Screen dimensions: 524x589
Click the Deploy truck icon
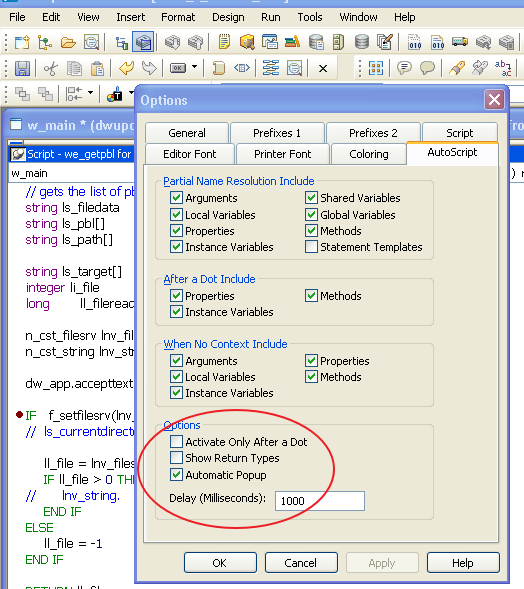tap(460, 42)
